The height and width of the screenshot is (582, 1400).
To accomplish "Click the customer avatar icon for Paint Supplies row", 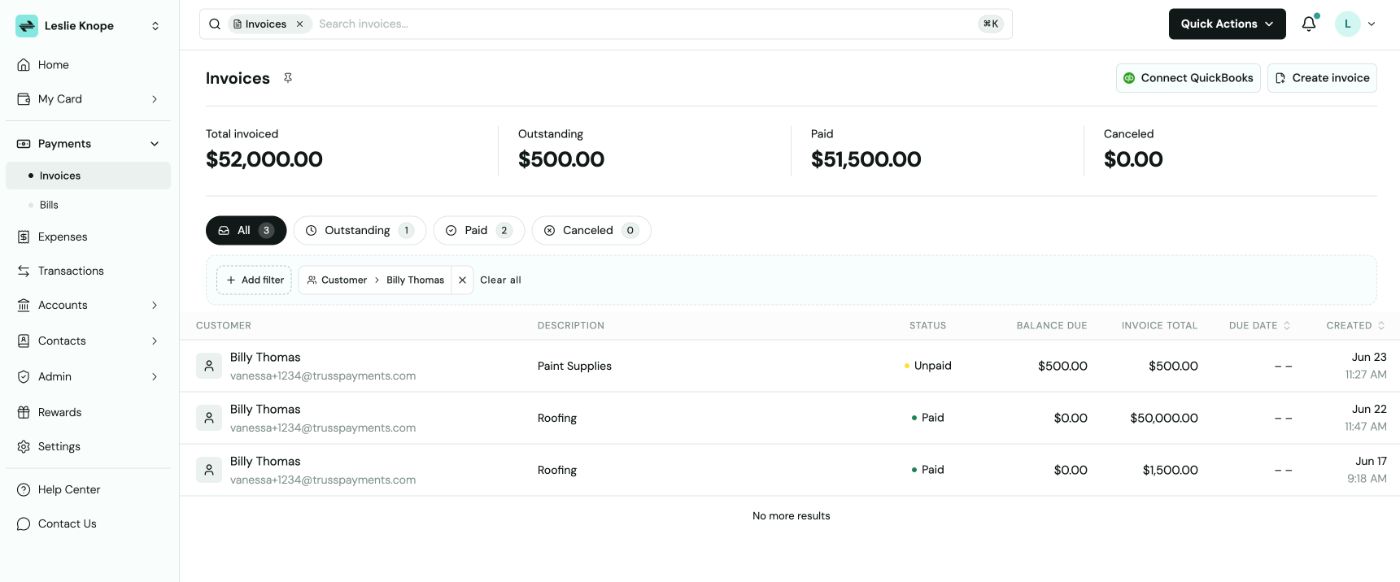I will 209,366.
